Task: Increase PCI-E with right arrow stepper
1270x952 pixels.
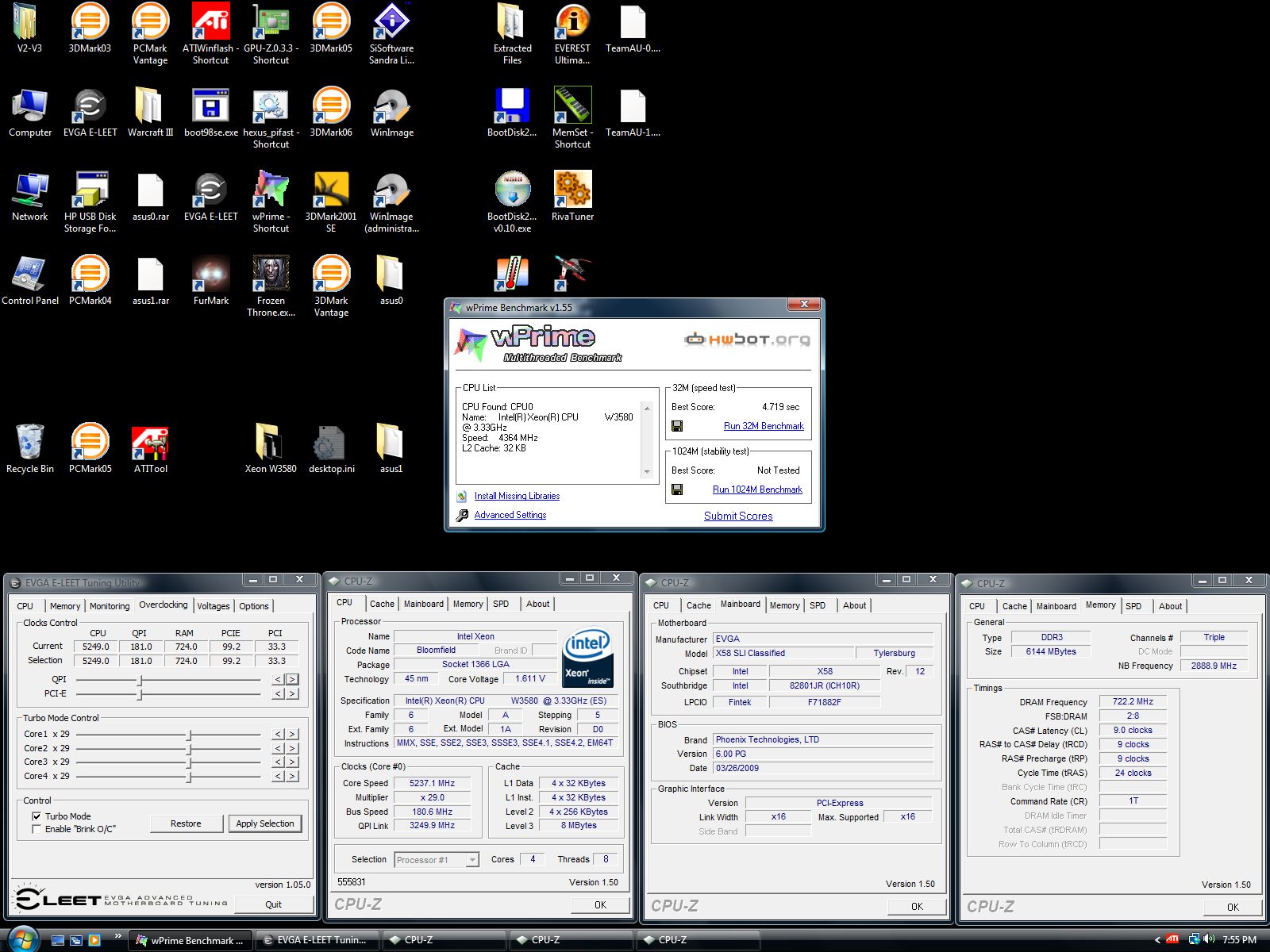Action: 292,693
